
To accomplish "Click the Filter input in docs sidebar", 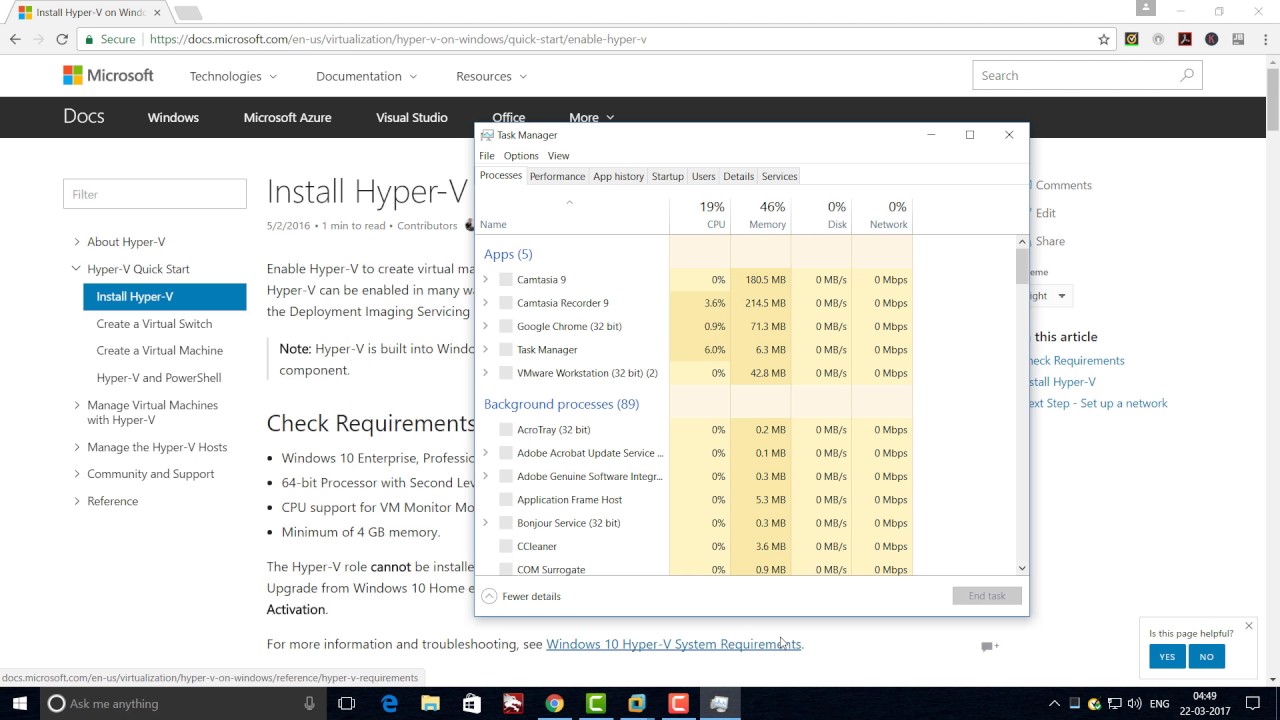I will 155,194.
